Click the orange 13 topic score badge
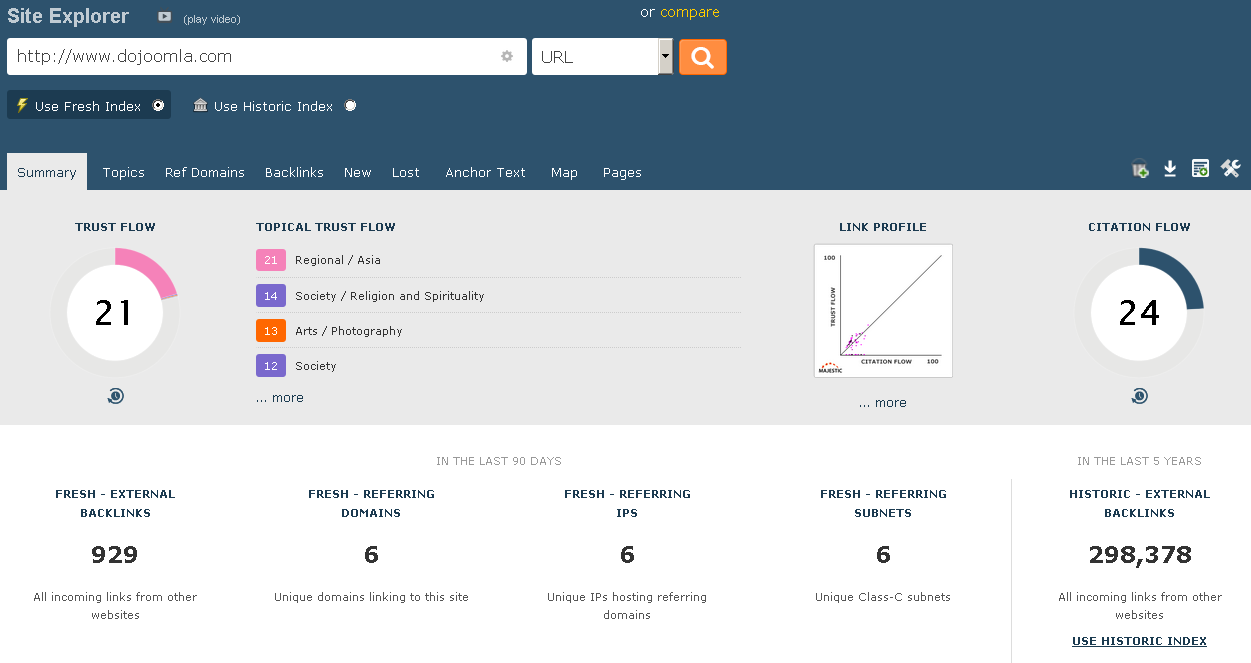Screen dimensions: 1251x663 271,331
